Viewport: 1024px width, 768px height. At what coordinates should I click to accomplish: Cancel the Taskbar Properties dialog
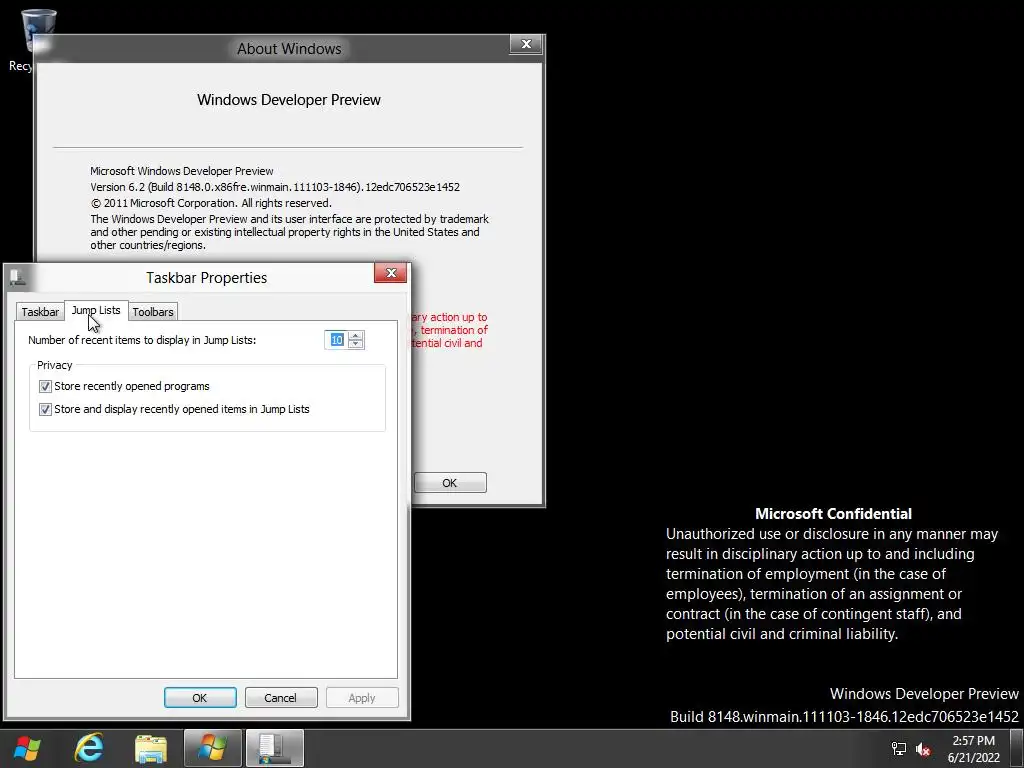281,697
